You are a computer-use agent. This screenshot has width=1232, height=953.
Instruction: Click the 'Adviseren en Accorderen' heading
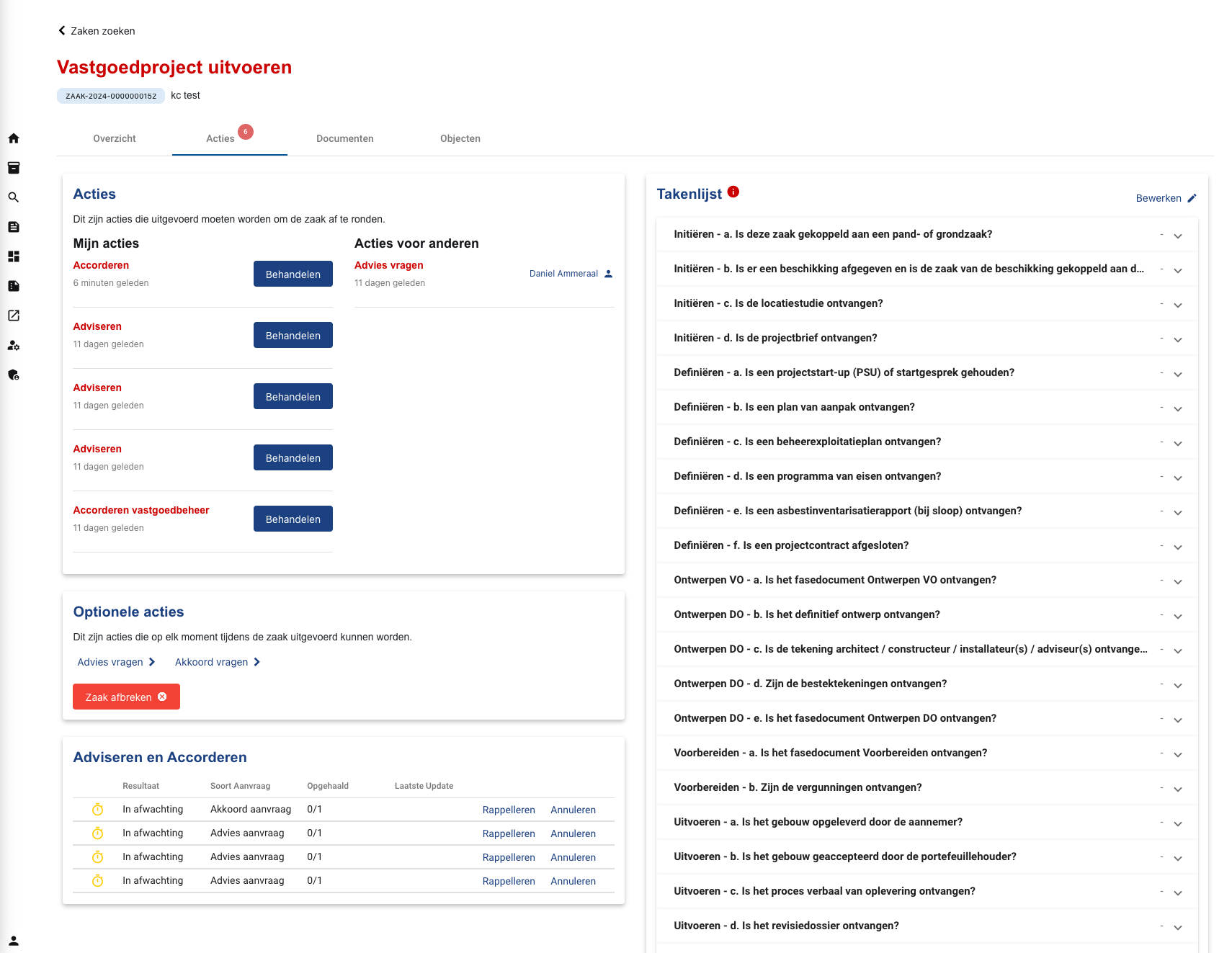[160, 757]
